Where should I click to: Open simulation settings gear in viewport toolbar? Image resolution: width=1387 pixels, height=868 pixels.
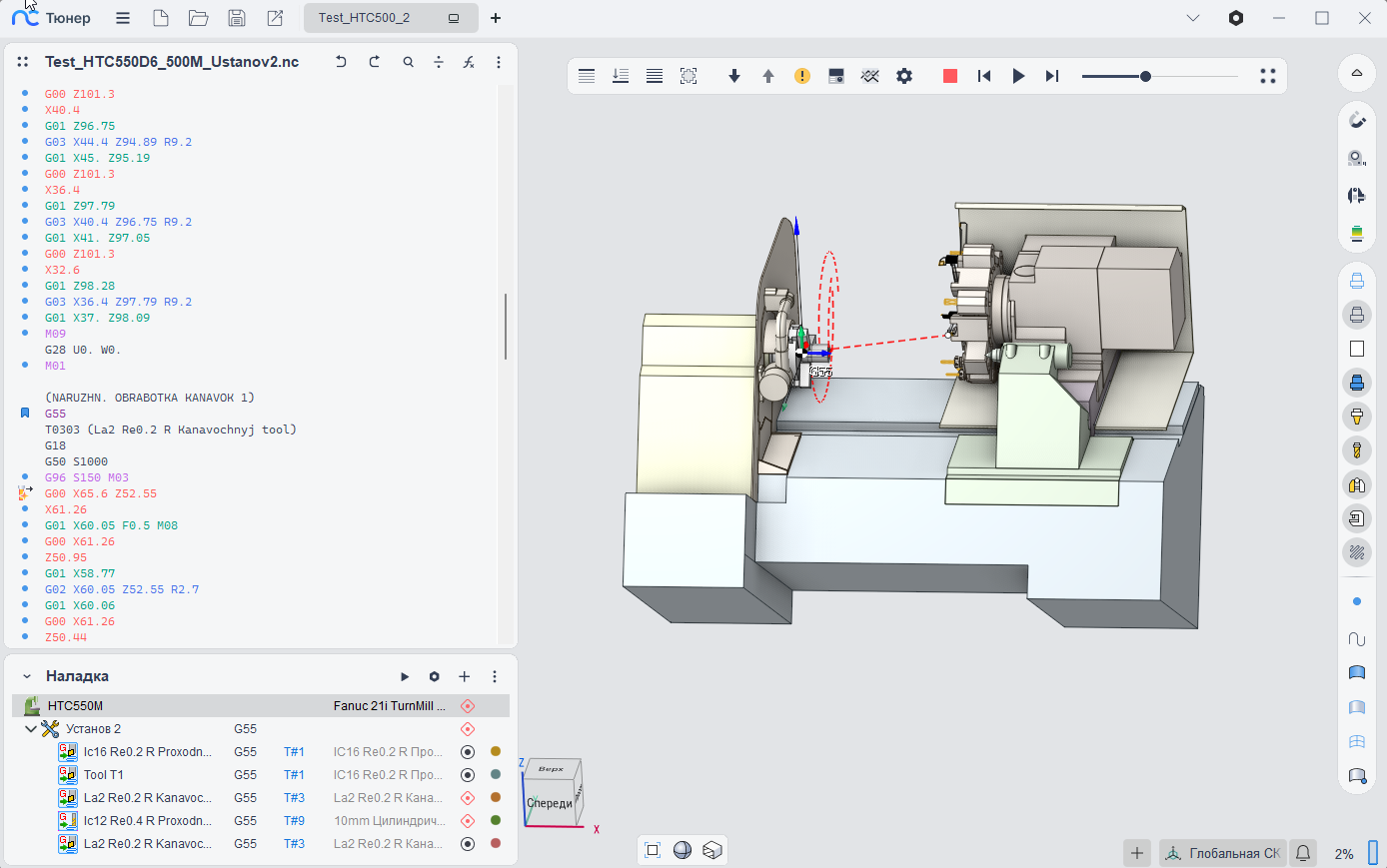(904, 76)
